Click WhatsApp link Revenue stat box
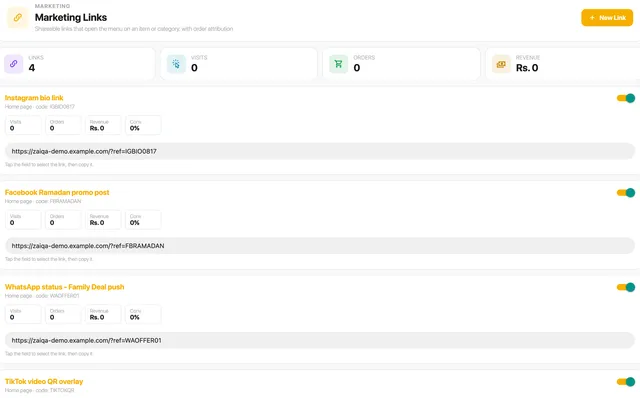This screenshot has width=640, height=398. pyautogui.click(x=103, y=314)
